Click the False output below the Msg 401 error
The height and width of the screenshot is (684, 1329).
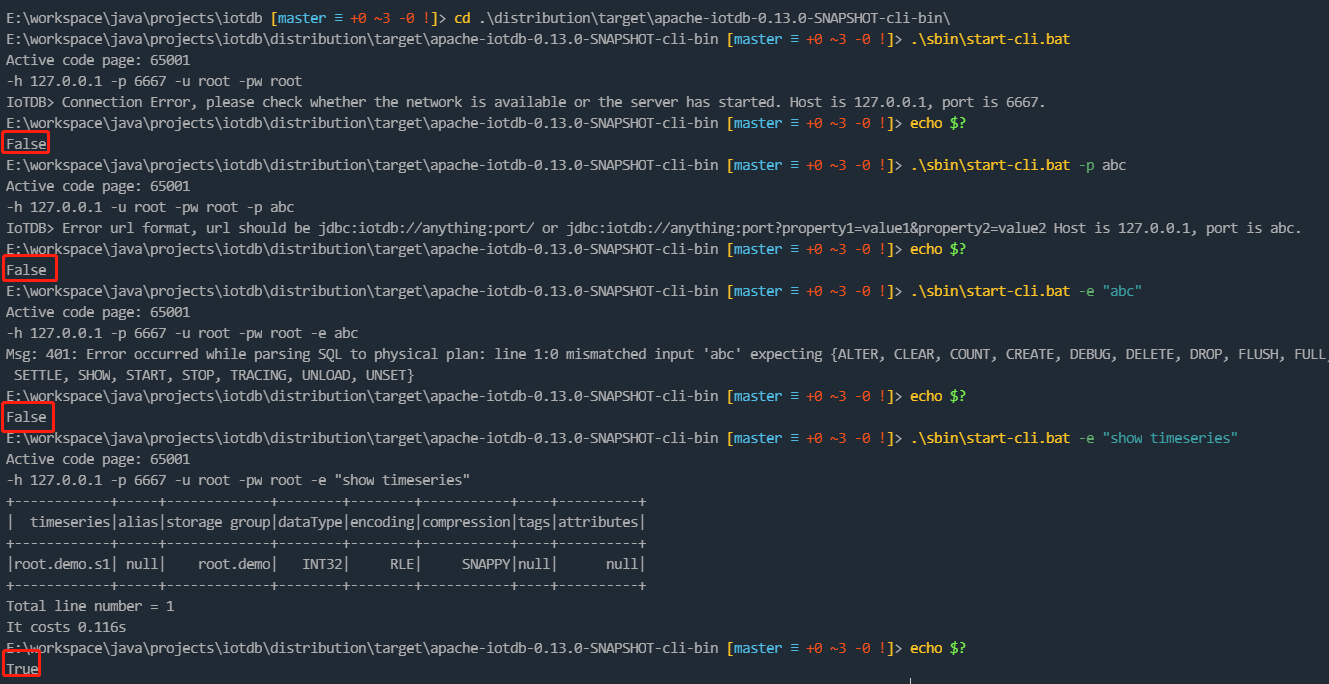pos(26,417)
